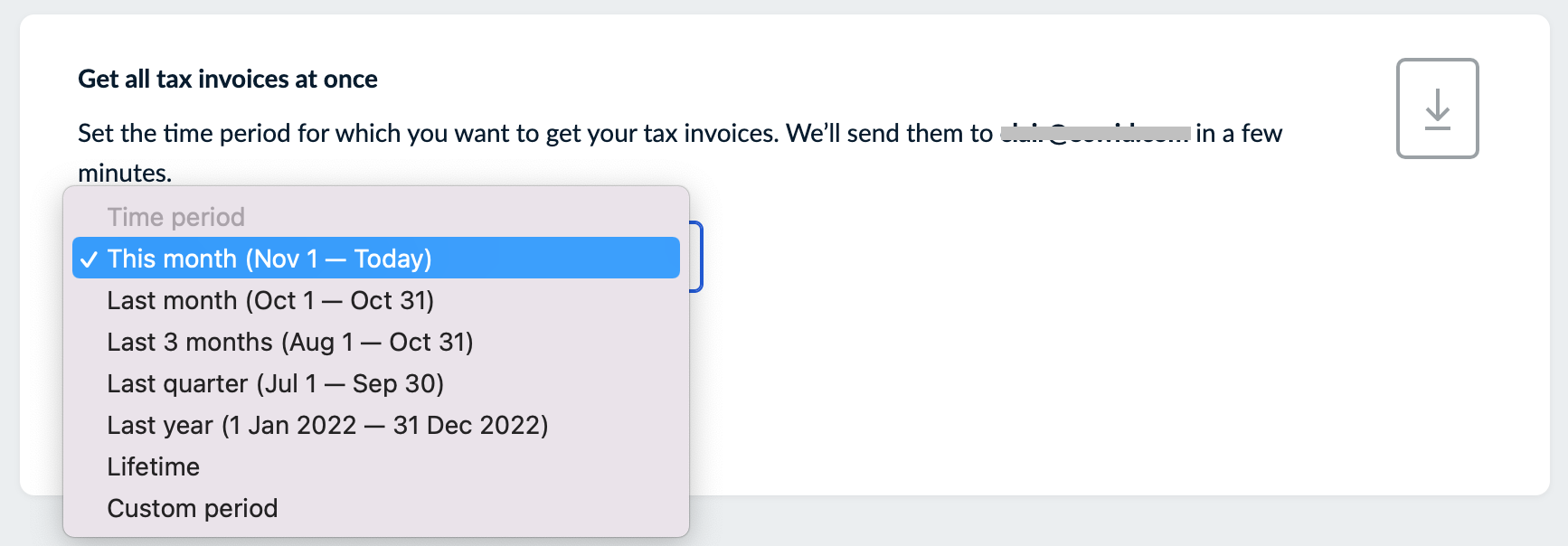Open the time period selector field
The height and width of the screenshot is (546, 1568).
[696, 258]
